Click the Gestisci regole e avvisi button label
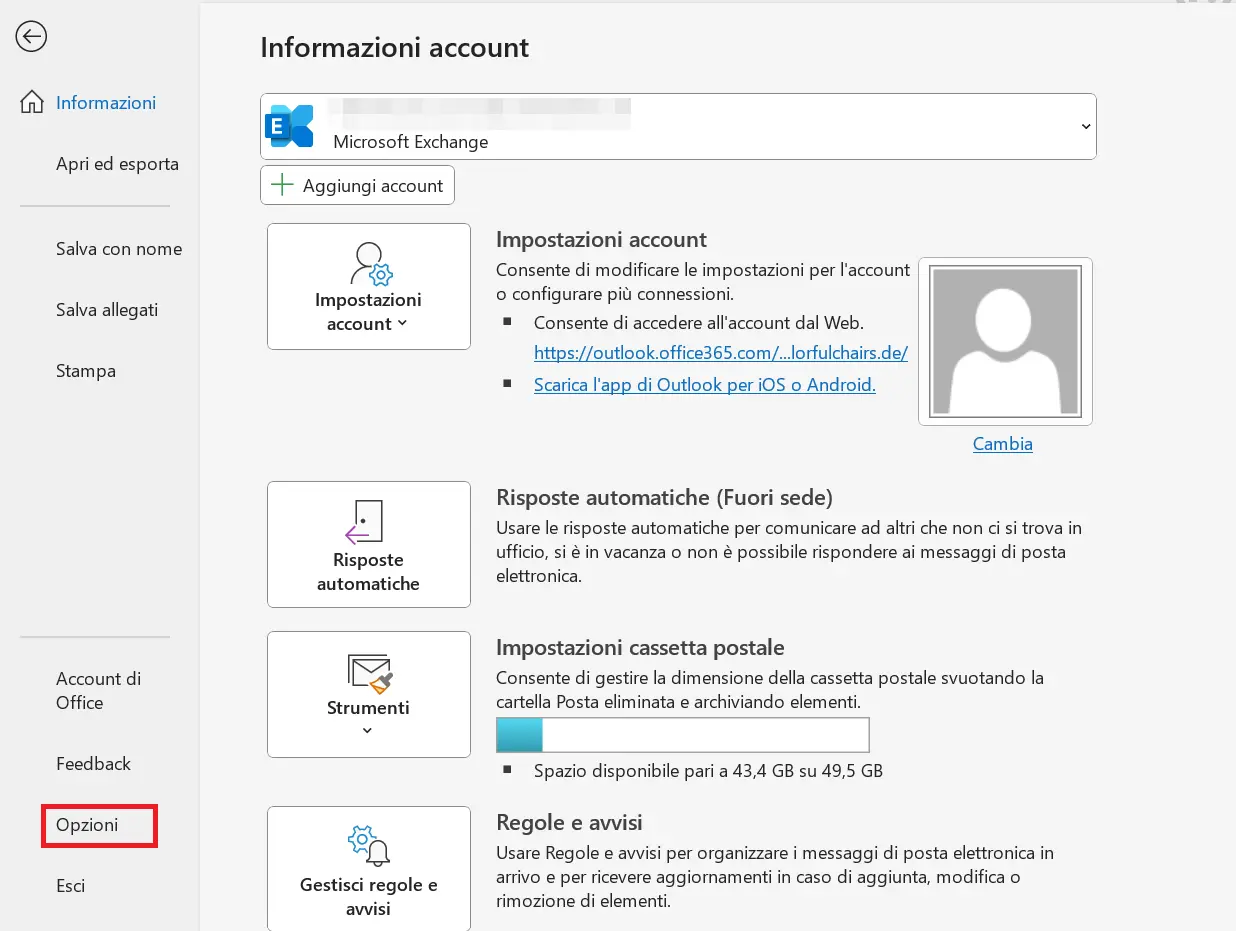 coord(369,897)
